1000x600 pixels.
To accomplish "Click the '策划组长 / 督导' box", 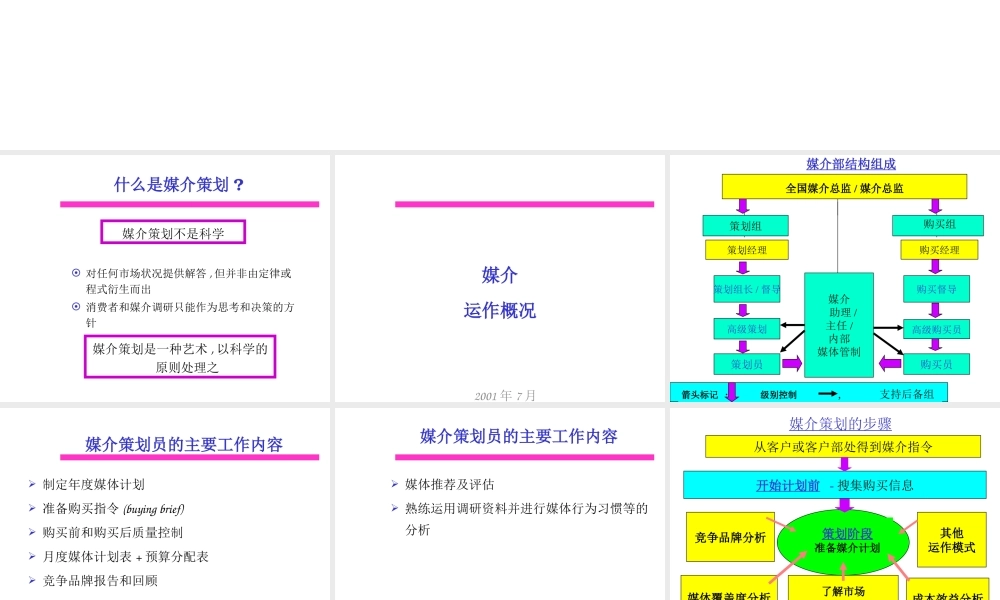I will [747, 289].
